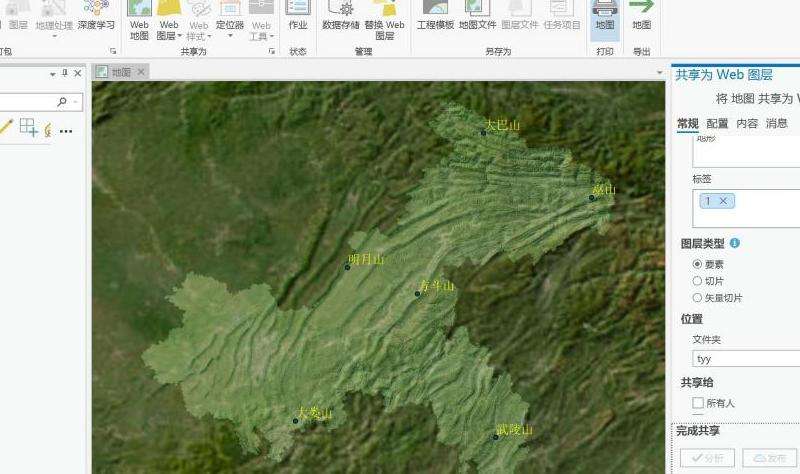Screen dimensions: 800x474
Task: Click the left pane search field
Action: [40, 102]
